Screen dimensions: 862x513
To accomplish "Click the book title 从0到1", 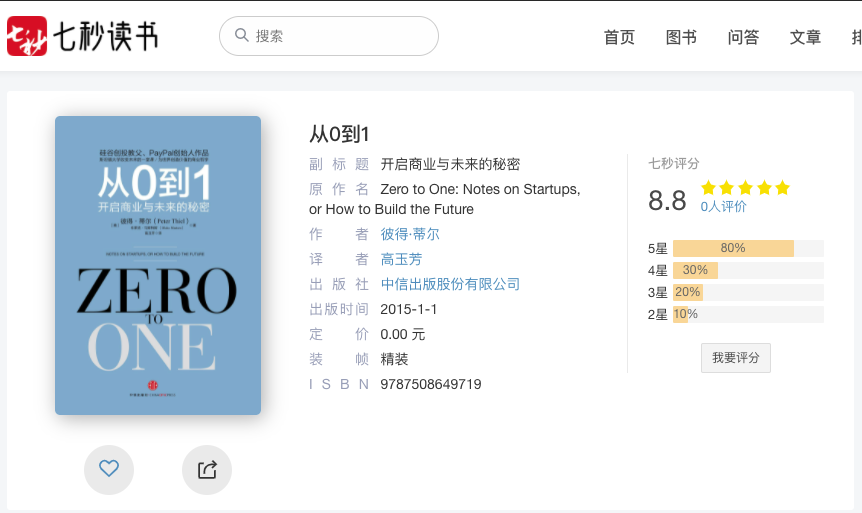I will (339, 134).
